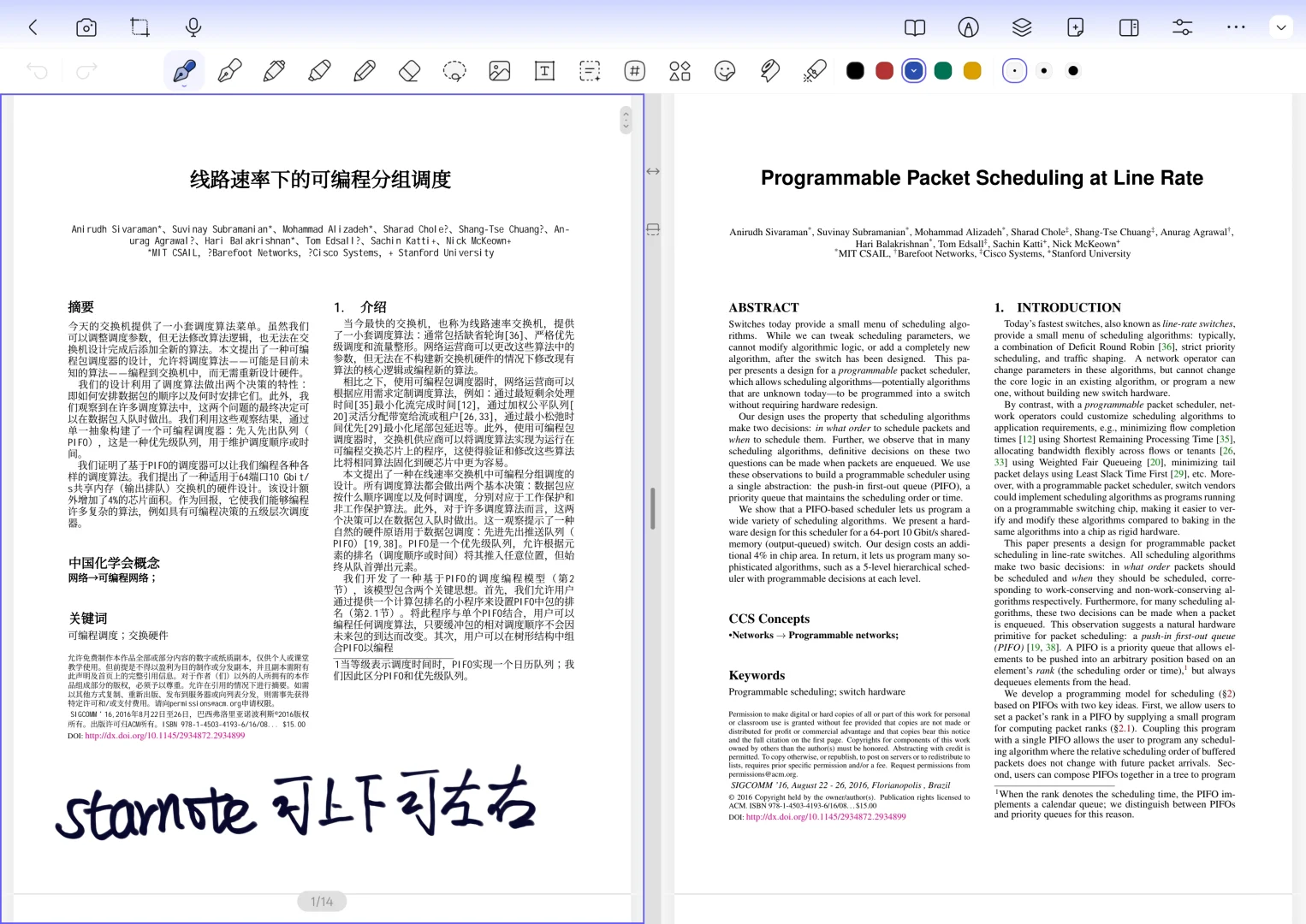Screen dimensions: 1306x924
Task: Select the eraser tool
Action: tap(409, 70)
